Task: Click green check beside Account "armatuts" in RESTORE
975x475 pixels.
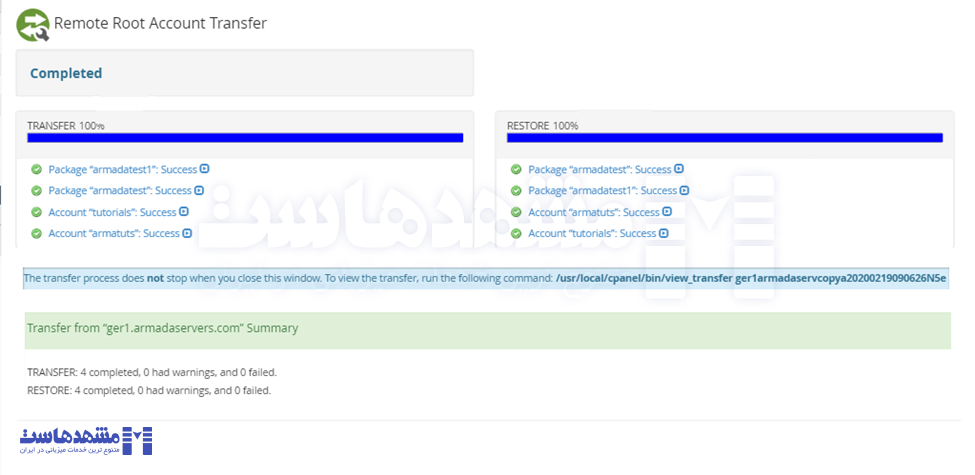Action: point(516,212)
